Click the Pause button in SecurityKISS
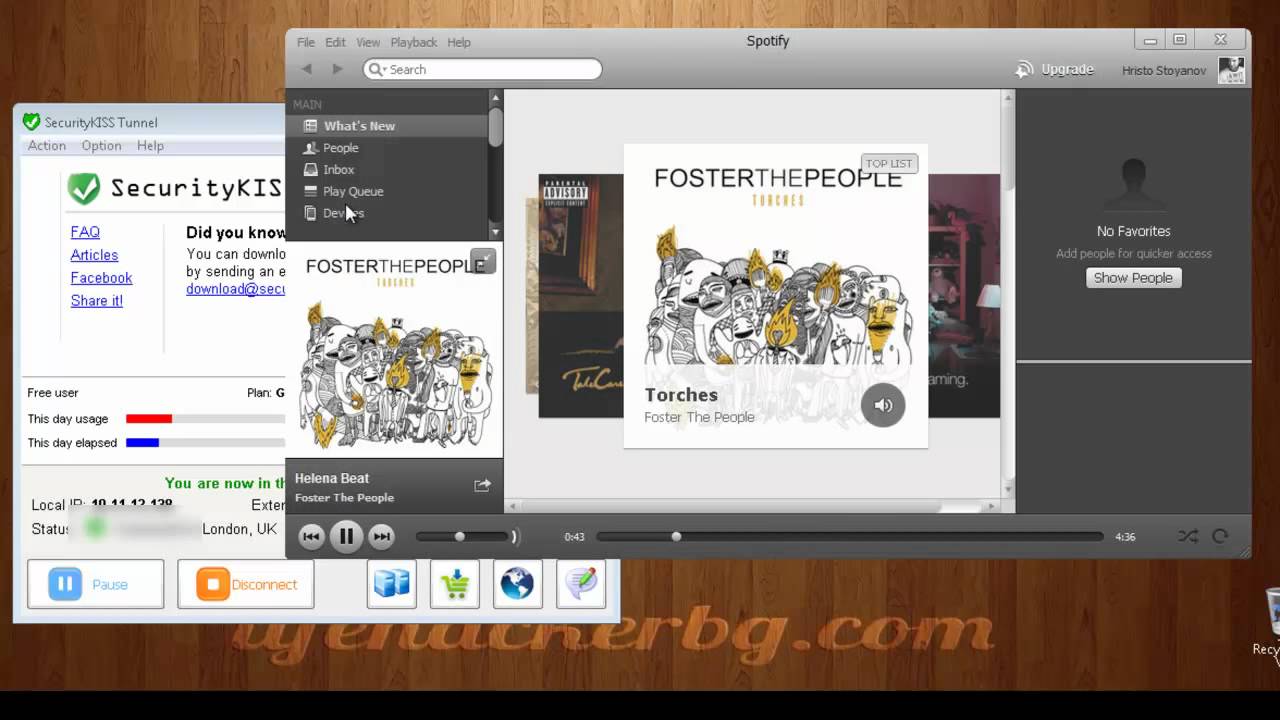Viewport: 1280px width, 720px height. (x=96, y=584)
